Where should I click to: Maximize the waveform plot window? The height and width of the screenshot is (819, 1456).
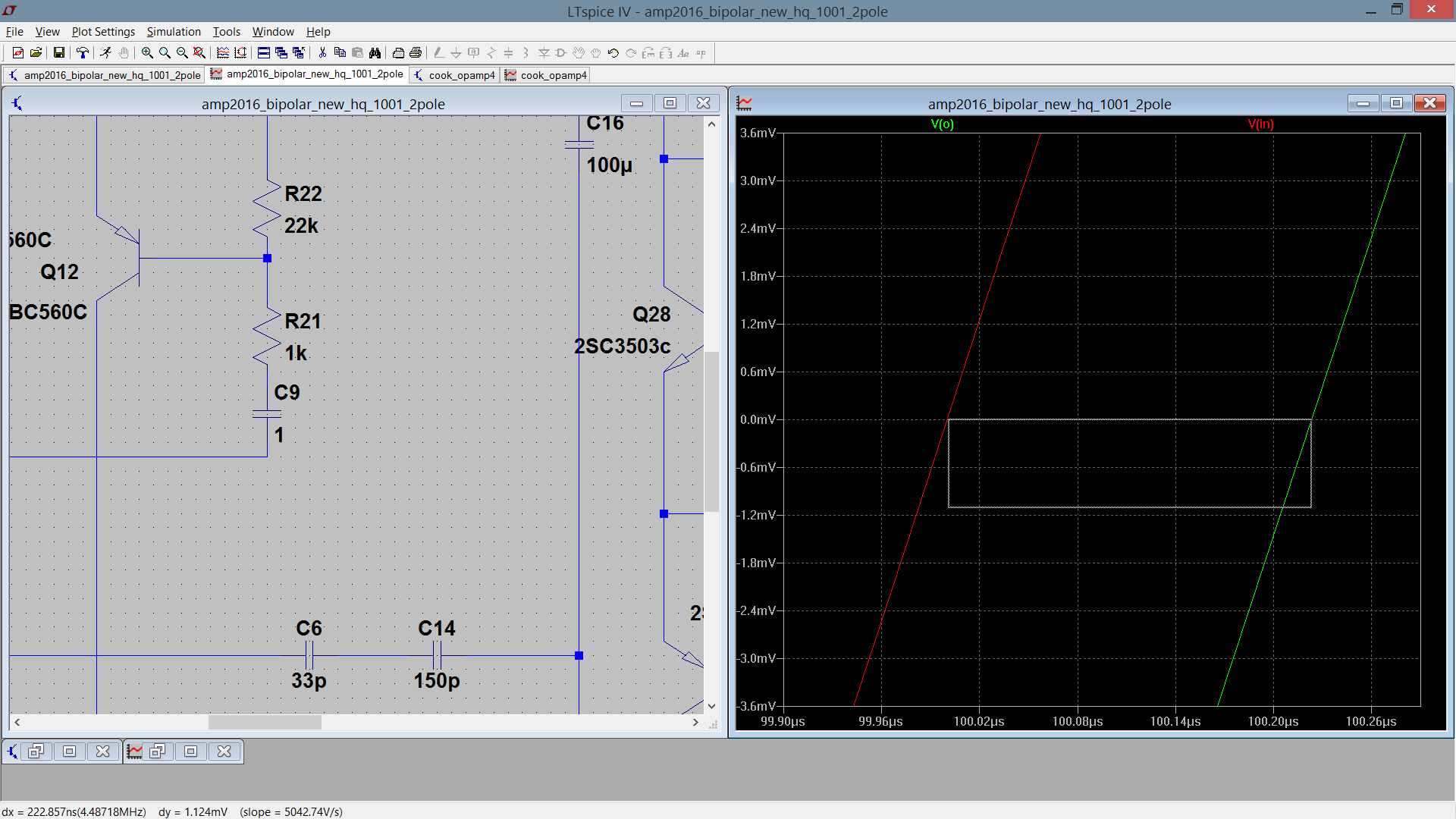click(x=1396, y=103)
